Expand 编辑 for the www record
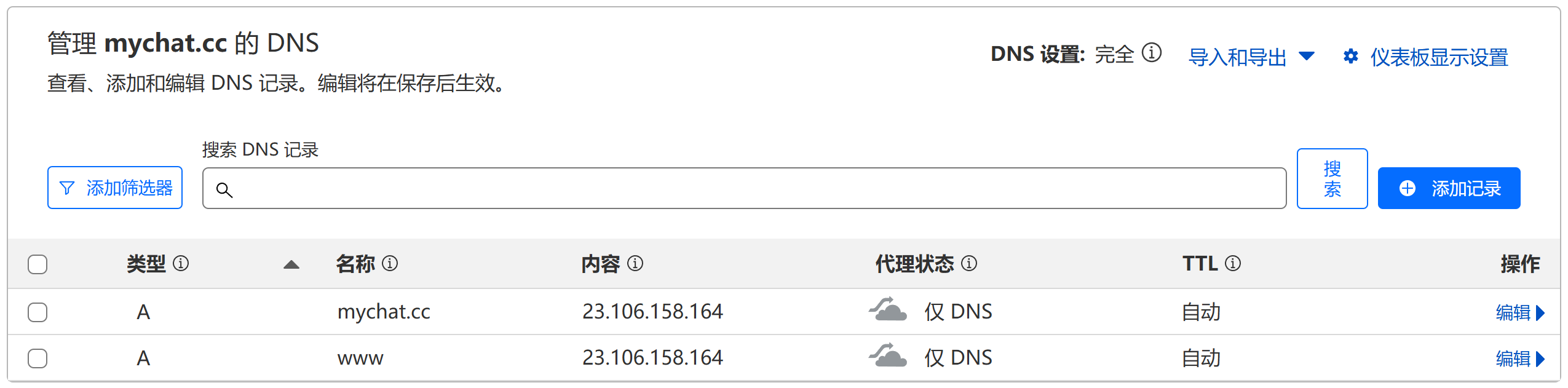The image size is (1568, 388). [x=1520, y=358]
